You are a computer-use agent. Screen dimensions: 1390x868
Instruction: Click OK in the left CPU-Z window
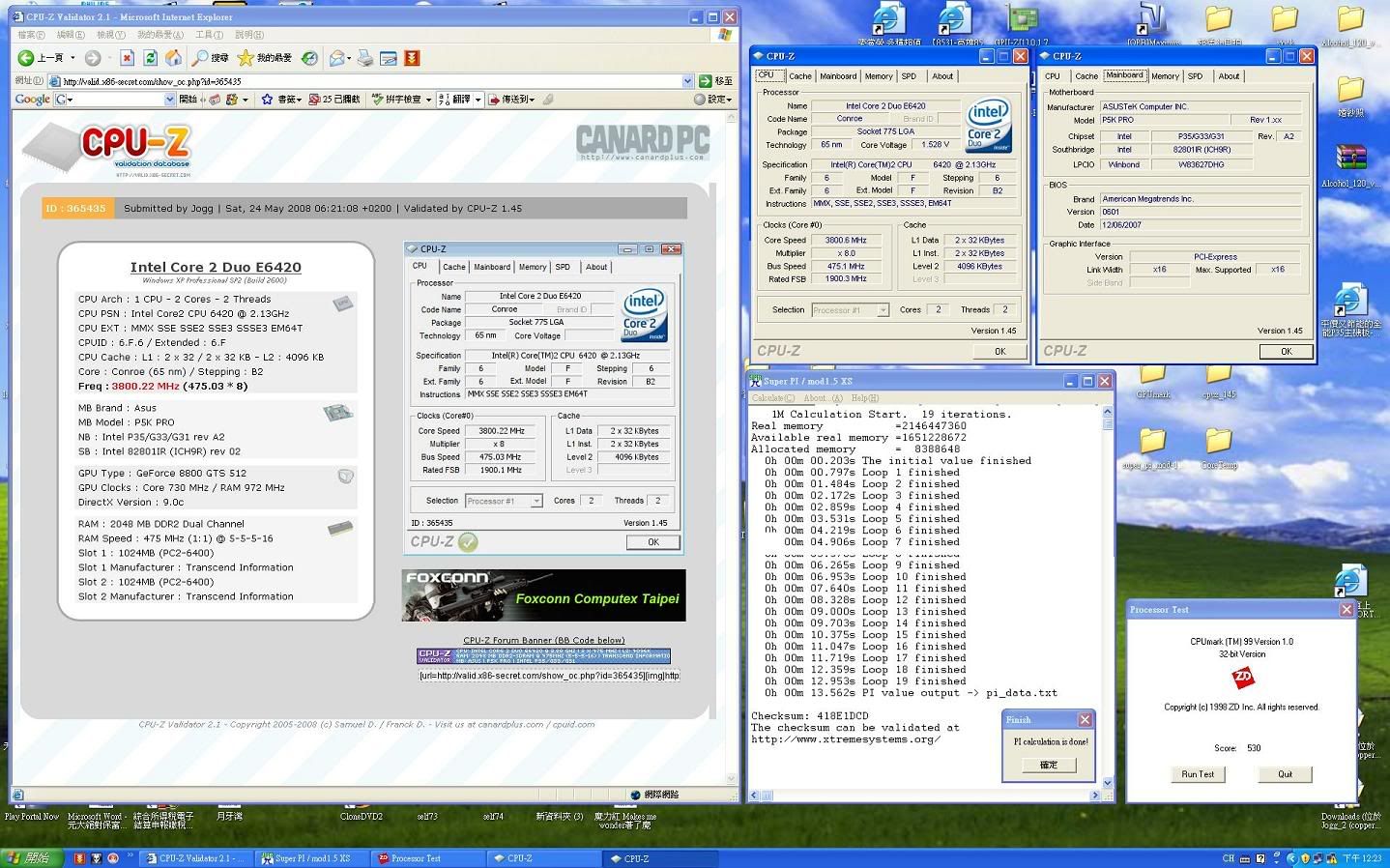1000,352
